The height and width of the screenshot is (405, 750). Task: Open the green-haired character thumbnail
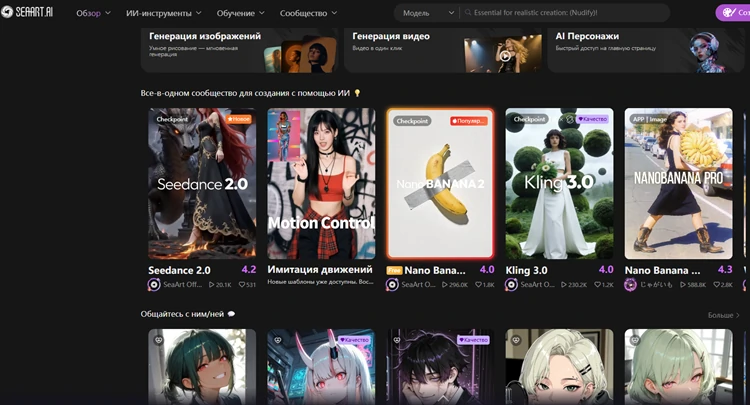(x=202, y=367)
